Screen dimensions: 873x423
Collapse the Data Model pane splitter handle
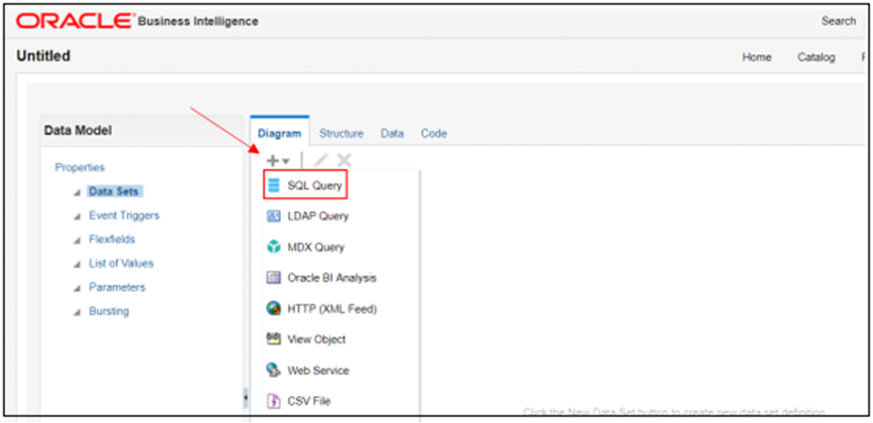[246, 397]
